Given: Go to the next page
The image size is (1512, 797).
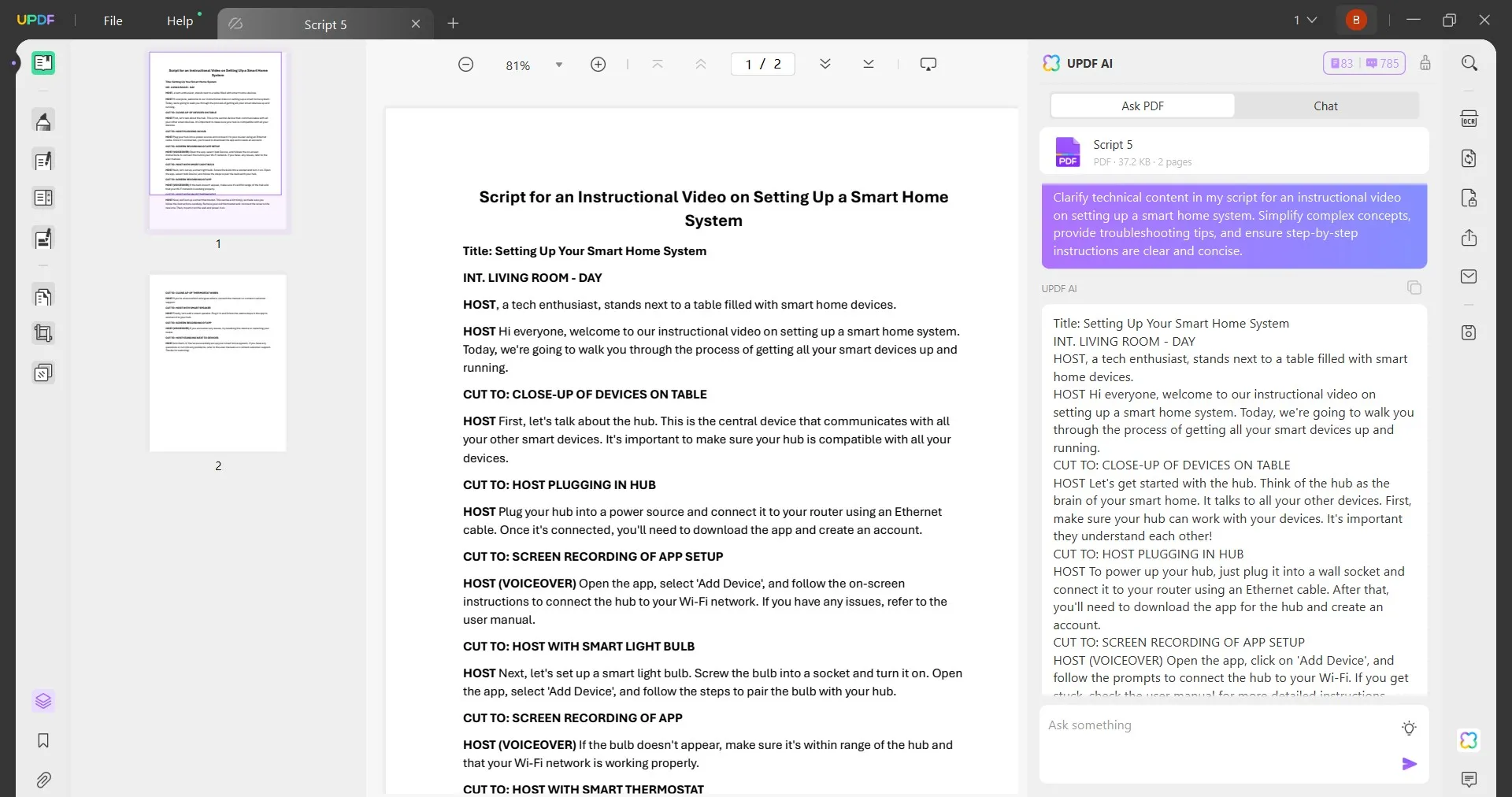Looking at the screenshot, I should pyautogui.click(x=825, y=65).
